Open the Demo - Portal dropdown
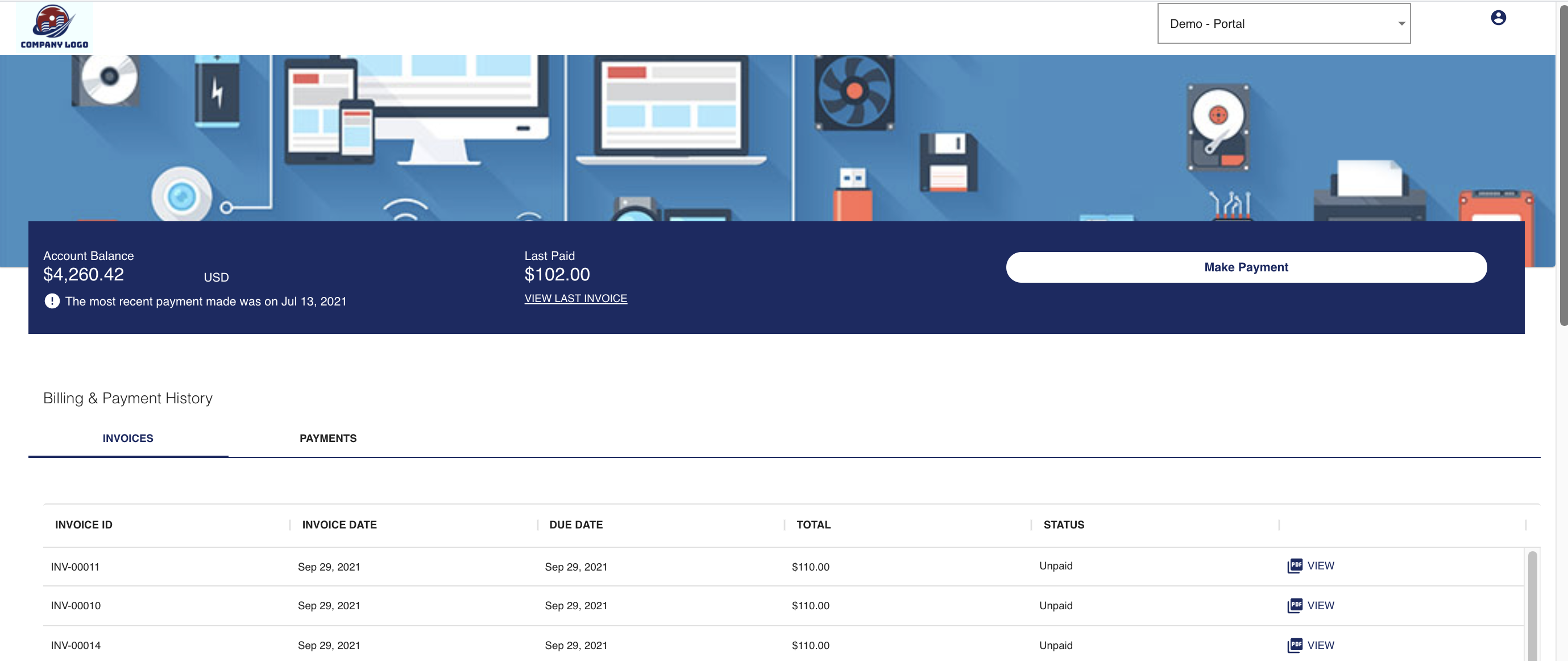The height and width of the screenshot is (661, 1568). pos(1284,24)
